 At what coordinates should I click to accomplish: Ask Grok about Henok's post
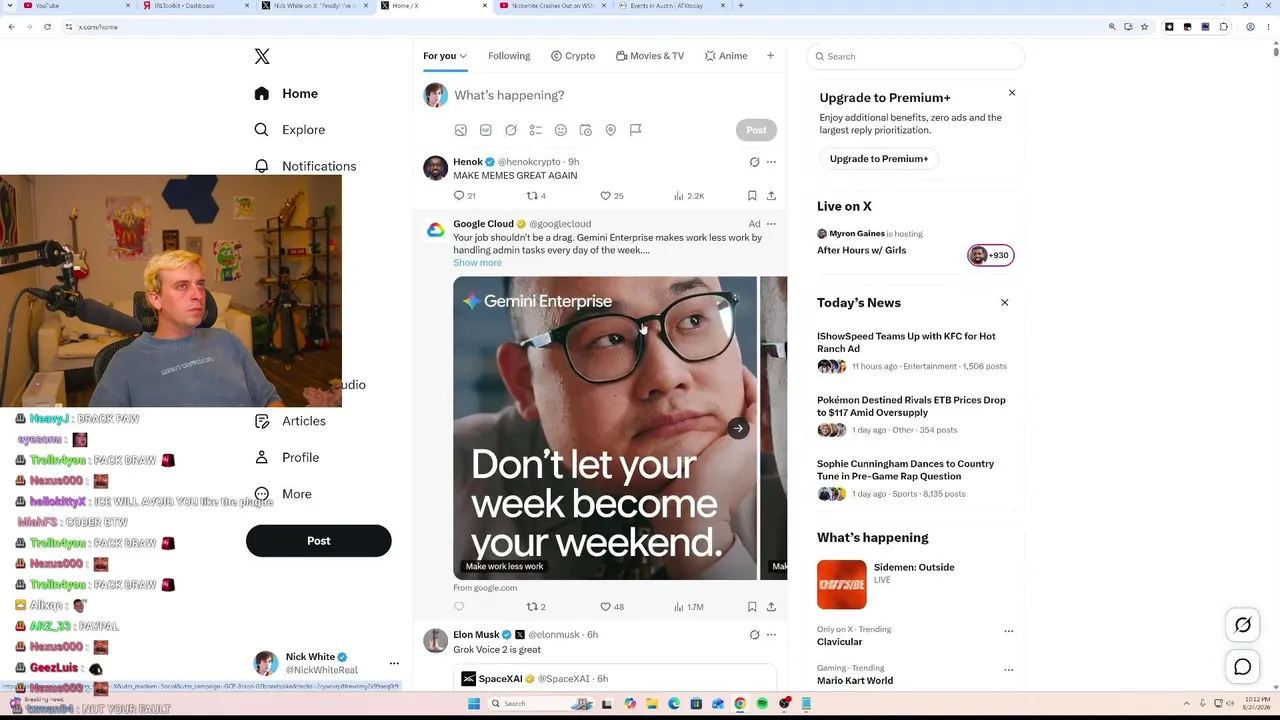pos(754,162)
